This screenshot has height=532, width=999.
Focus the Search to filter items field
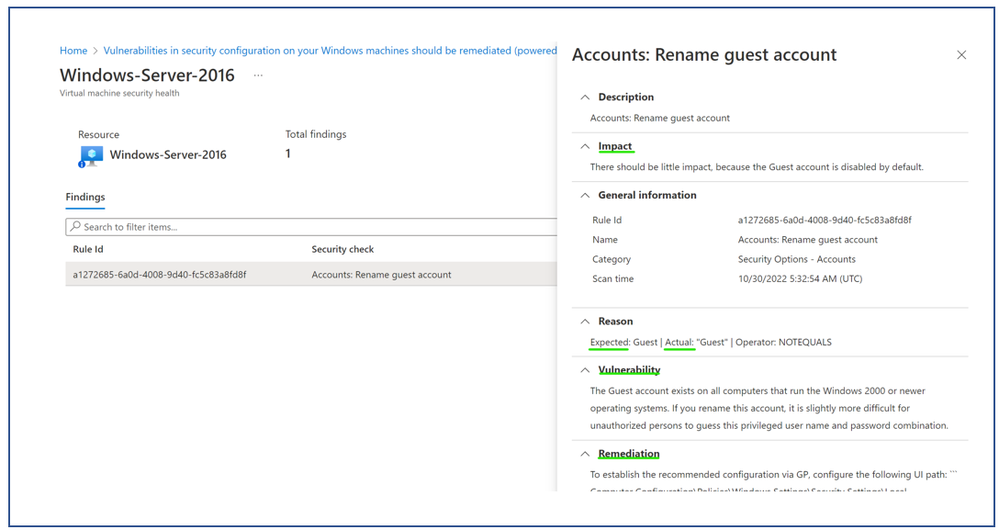pyautogui.click(x=311, y=227)
